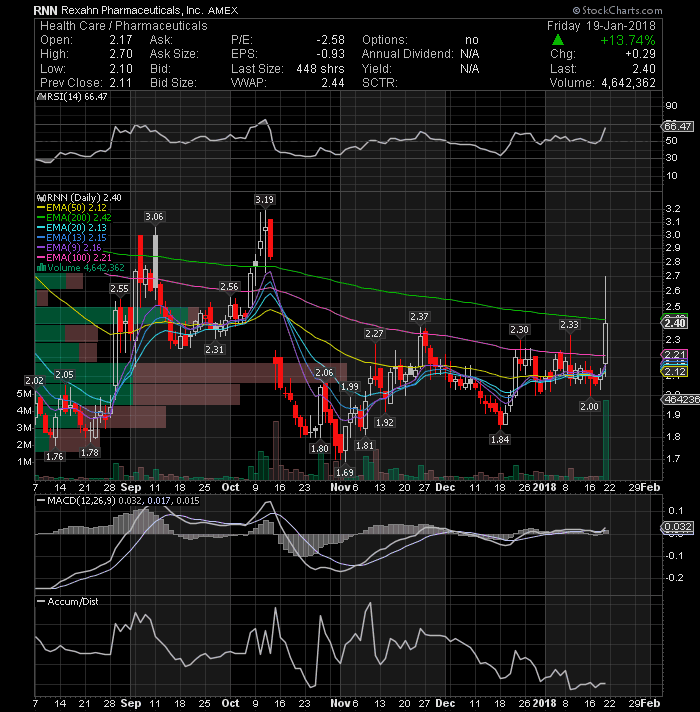Click the 1.92 price low label
The image size is (700, 712).
pyautogui.click(x=385, y=422)
